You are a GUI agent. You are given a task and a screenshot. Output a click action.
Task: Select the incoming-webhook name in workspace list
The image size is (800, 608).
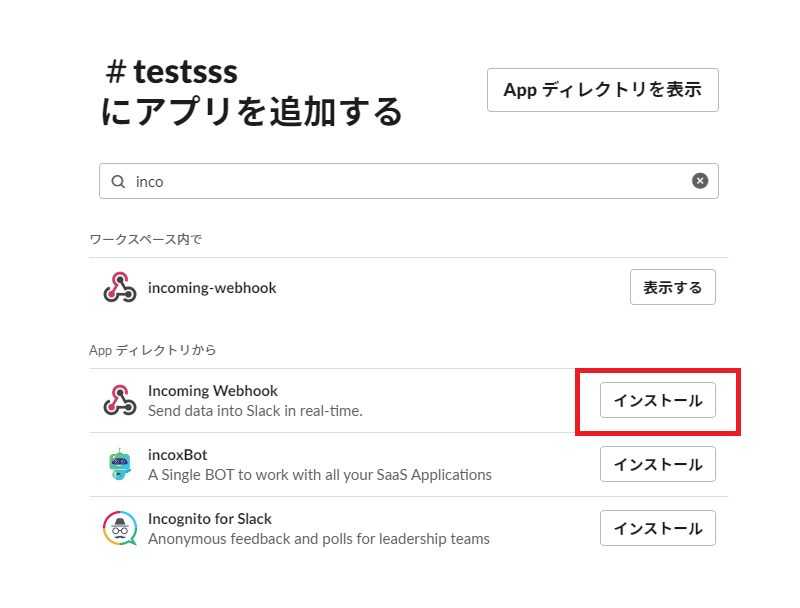tap(212, 288)
